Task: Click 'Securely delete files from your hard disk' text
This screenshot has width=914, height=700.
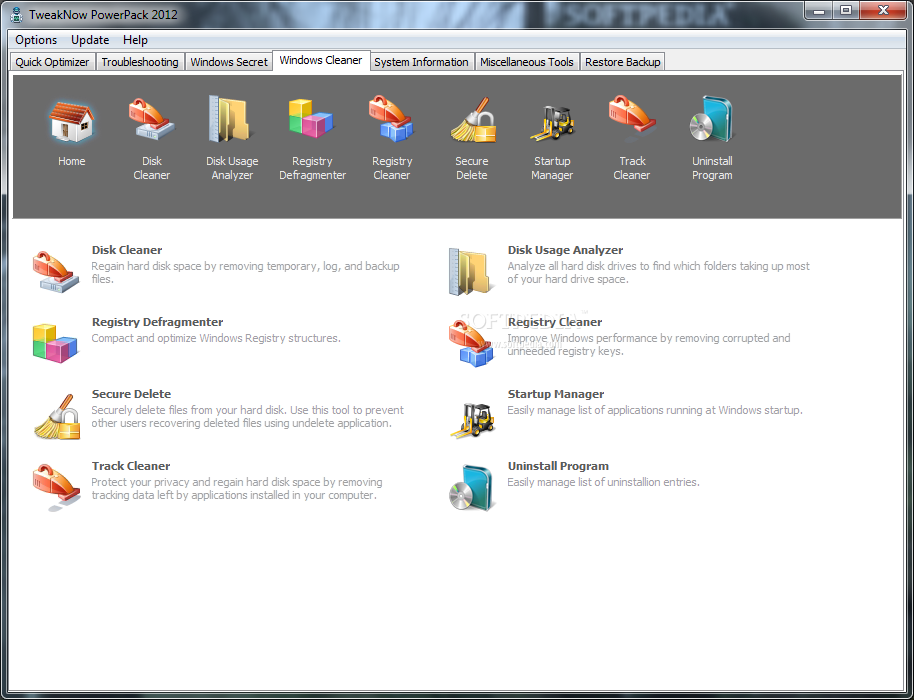Action: [247, 417]
